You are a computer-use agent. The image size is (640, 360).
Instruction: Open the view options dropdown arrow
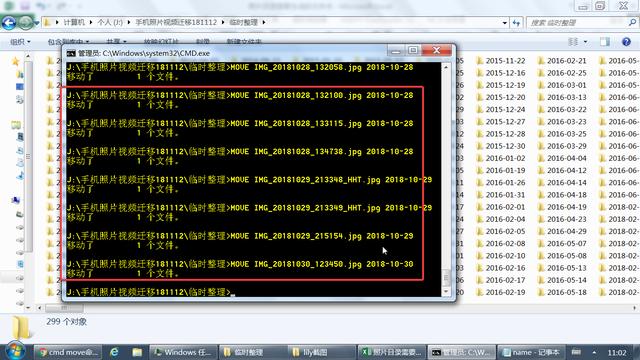pyautogui.click(x=585, y=42)
